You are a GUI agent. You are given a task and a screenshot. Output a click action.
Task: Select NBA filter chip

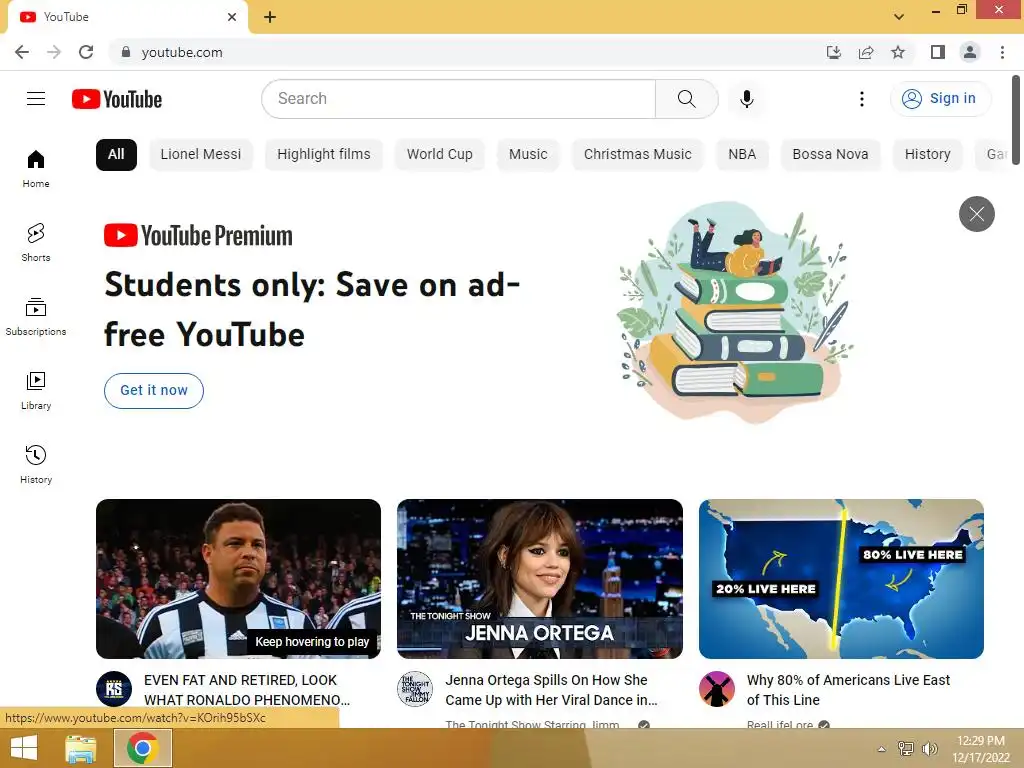(742, 155)
